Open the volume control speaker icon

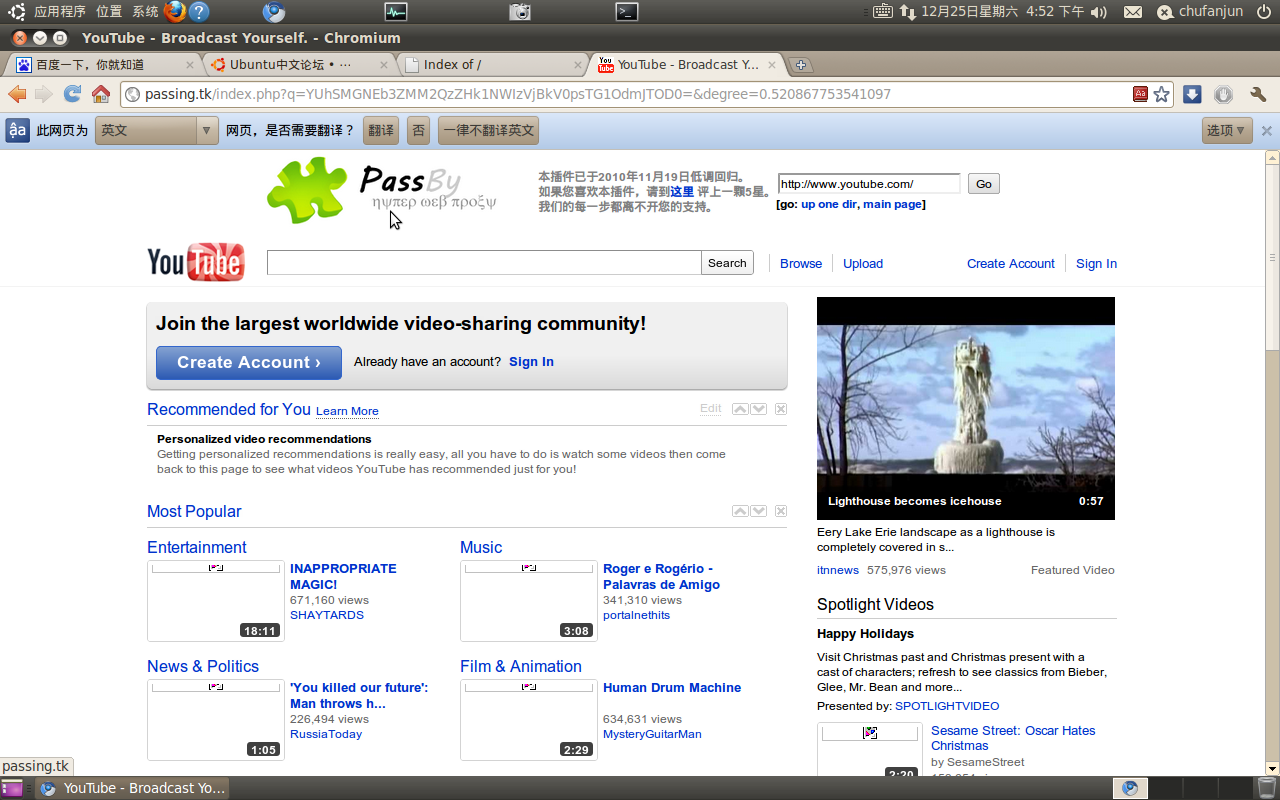point(1099,12)
